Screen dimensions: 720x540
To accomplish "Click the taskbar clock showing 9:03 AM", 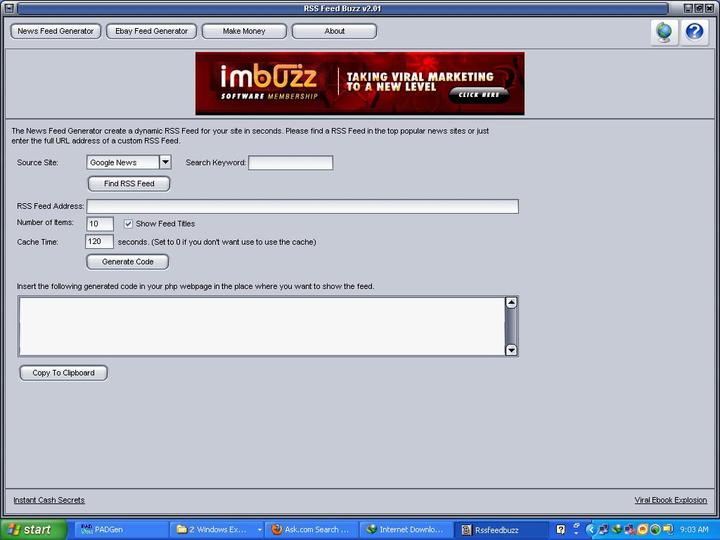I will point(694,529).
